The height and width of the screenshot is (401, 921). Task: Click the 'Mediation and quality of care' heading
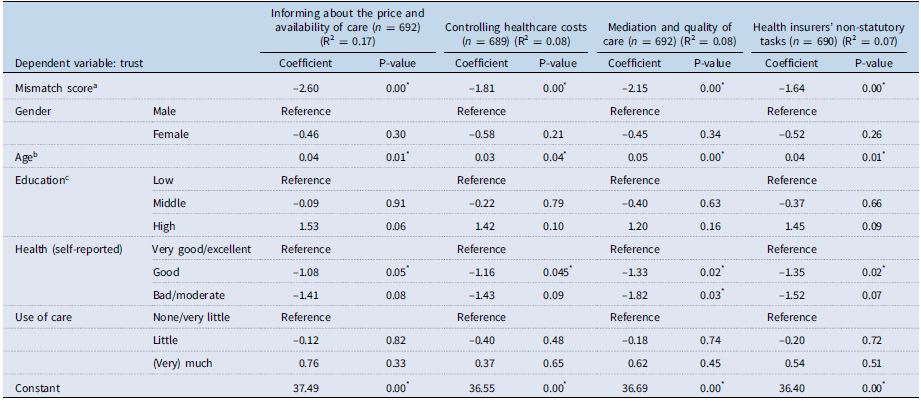point(675,34)
